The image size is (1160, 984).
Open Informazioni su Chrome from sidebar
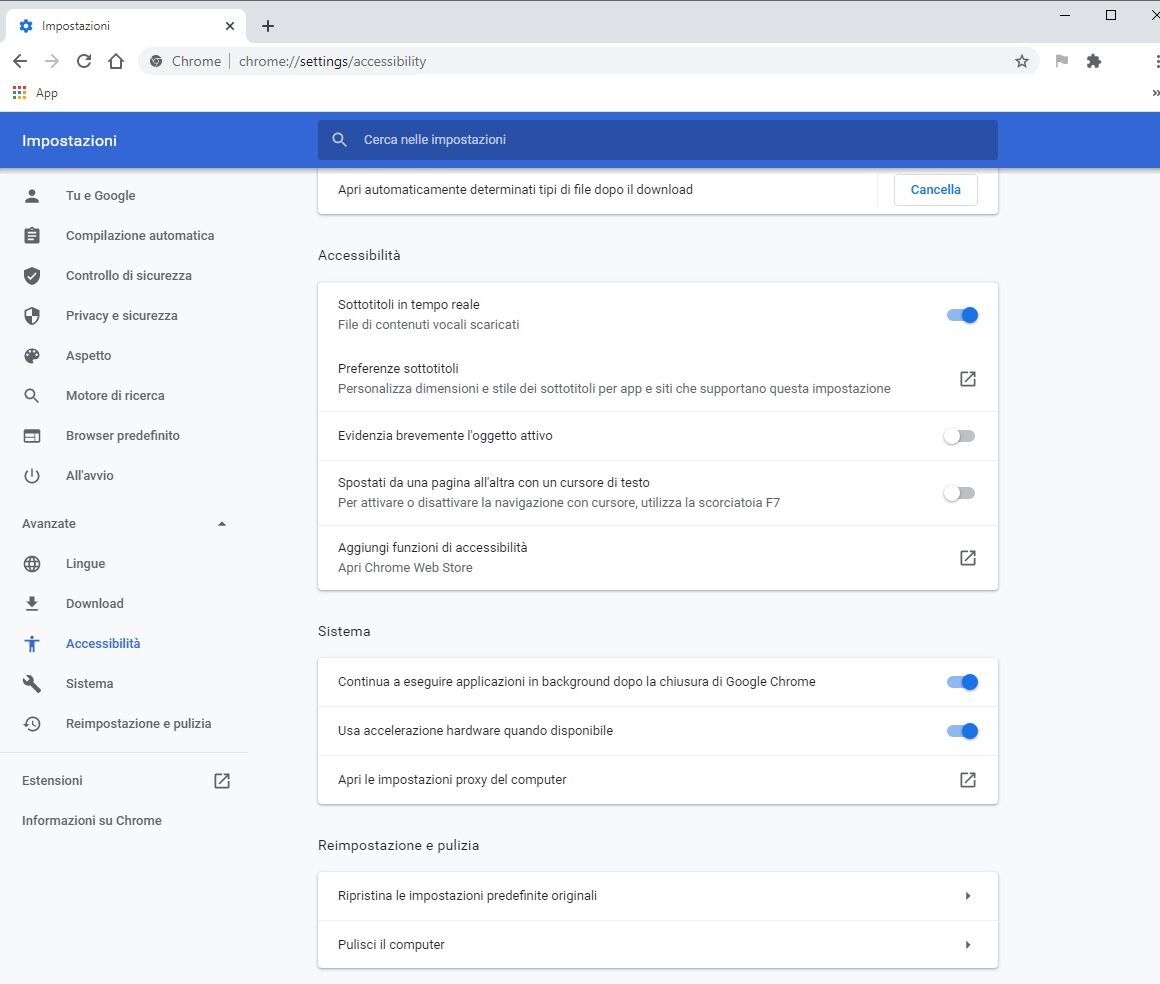tap(91, 820)
